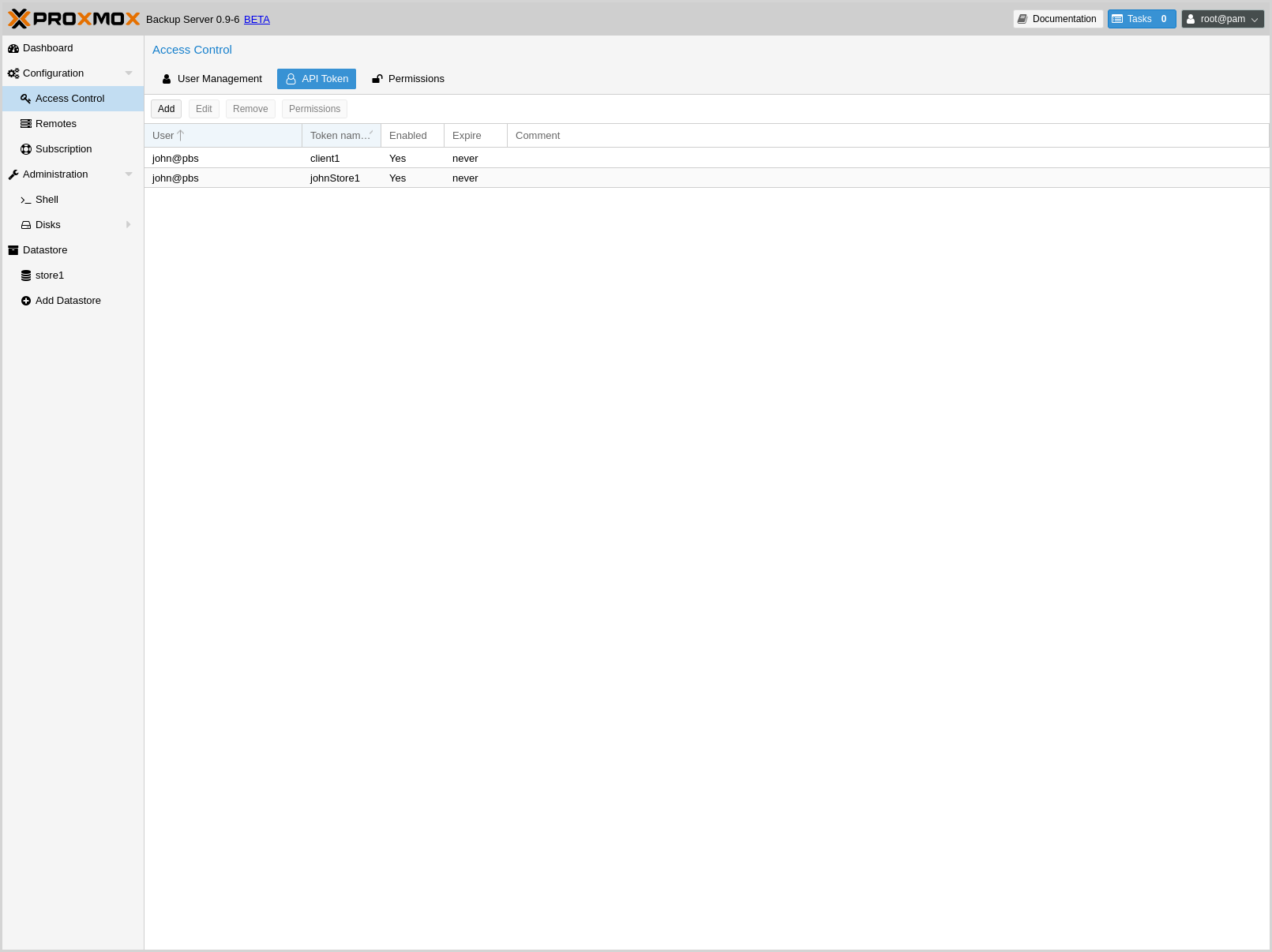Collapse the Configuration section arrow
The width and height of the screenshot is (1272, 952).
click(129, 73)
